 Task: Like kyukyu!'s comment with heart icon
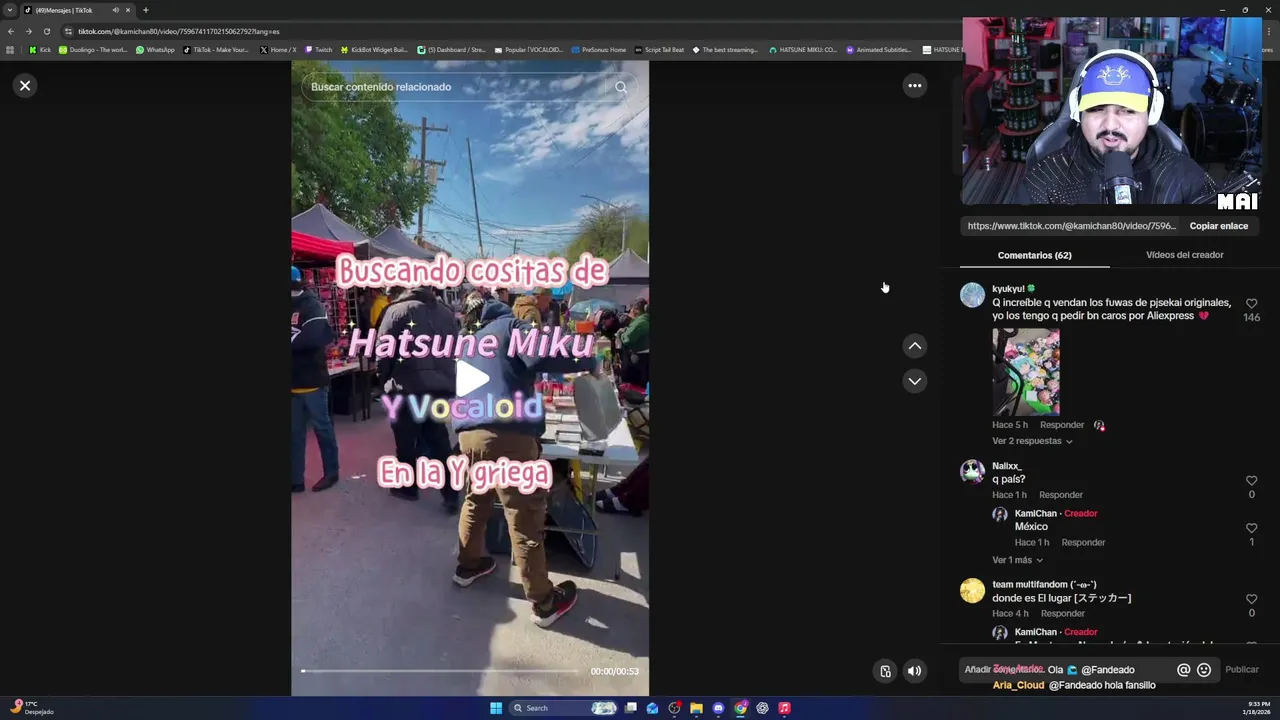point(1251,303)
